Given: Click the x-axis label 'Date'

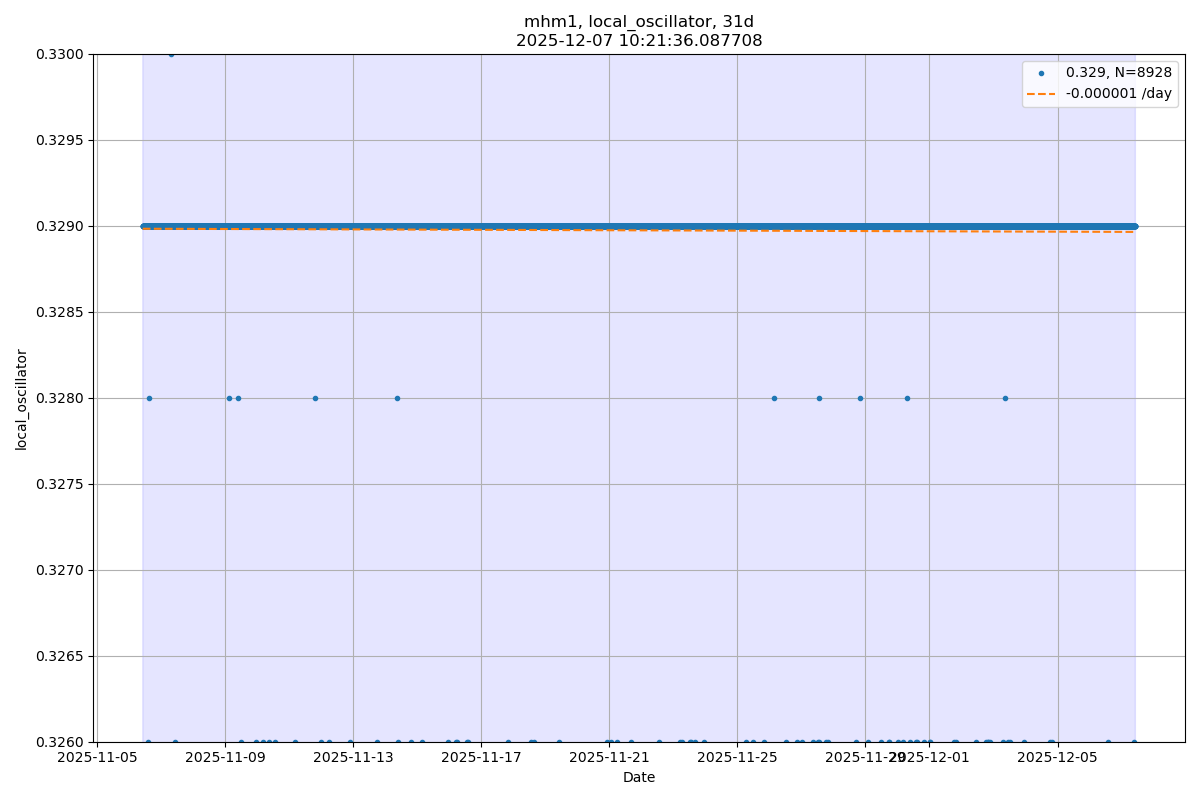Looking at the screenshot, I should tap(639, 777).
